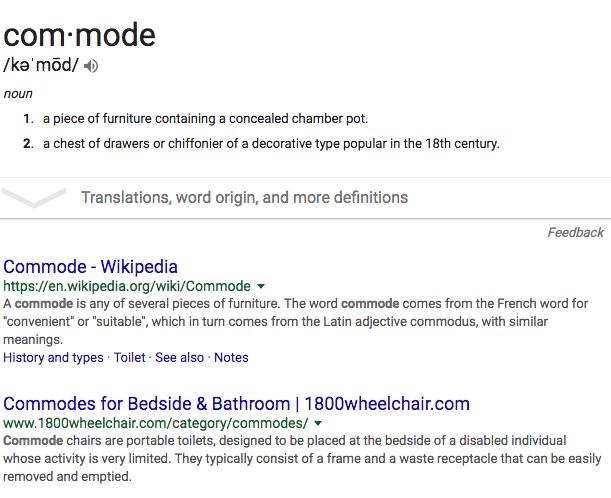Click the 1800wheelchair.com category URL
The image size is (611, 498).
click(x=155, y=423)
